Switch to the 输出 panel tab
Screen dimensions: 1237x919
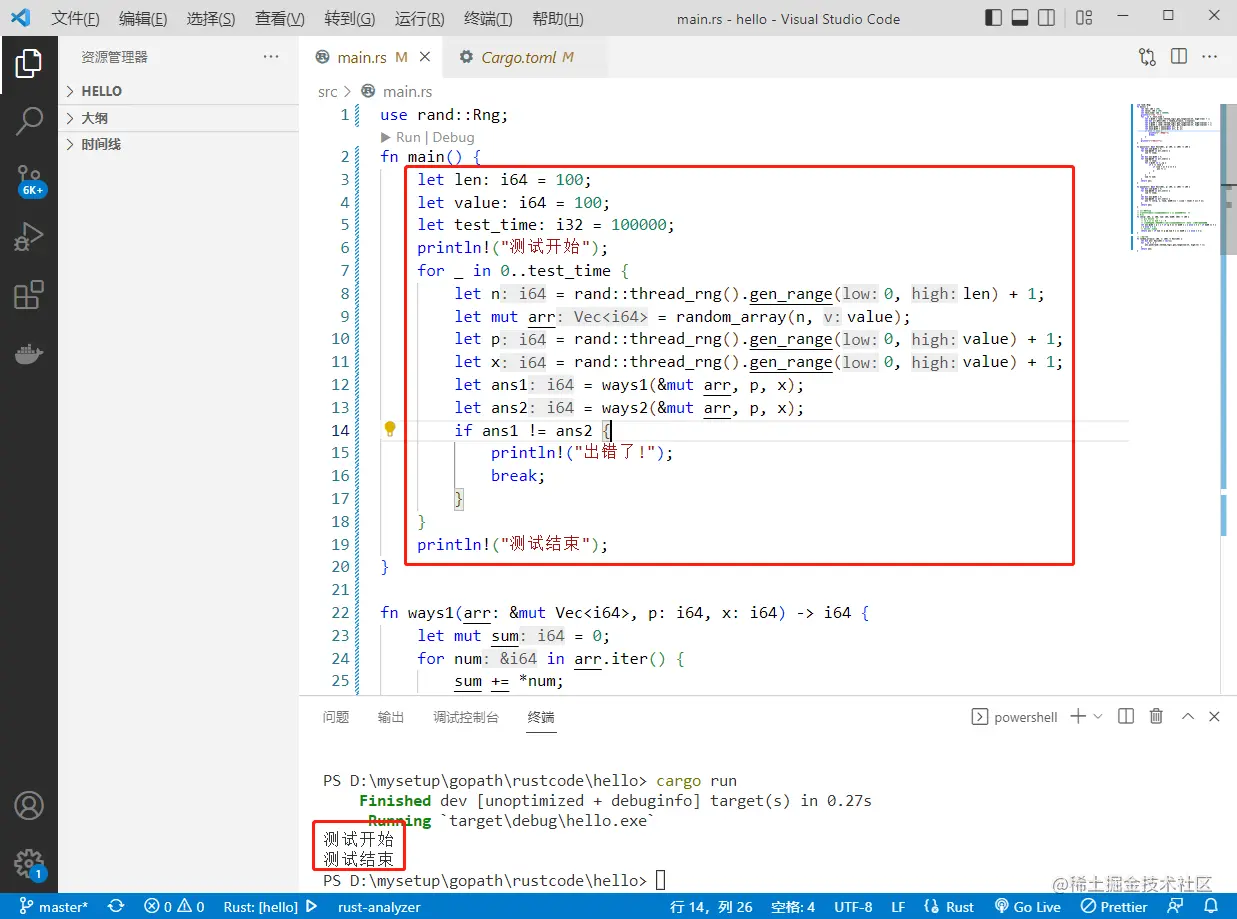click(x=391, y=717)
